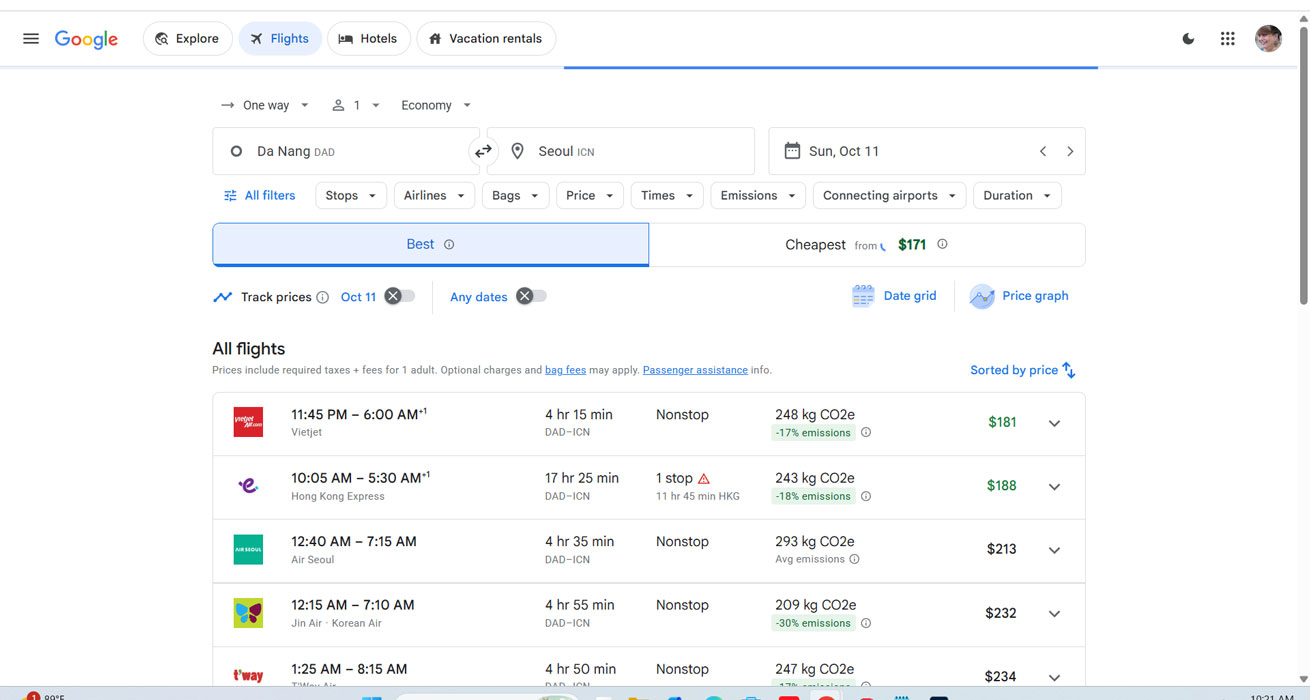
Task: Open the Connecting airports filter dropdown
Action: 889,195
